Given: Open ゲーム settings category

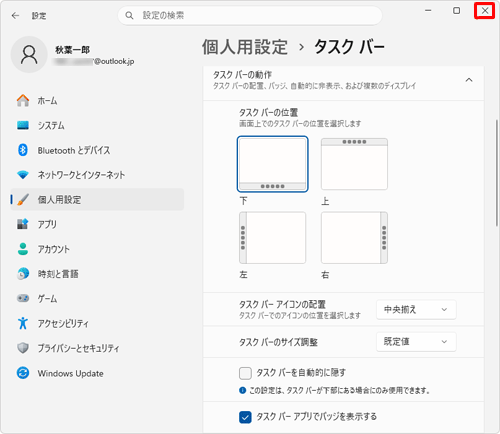Looking at the screenshot, I should click(x=97, y=298).
